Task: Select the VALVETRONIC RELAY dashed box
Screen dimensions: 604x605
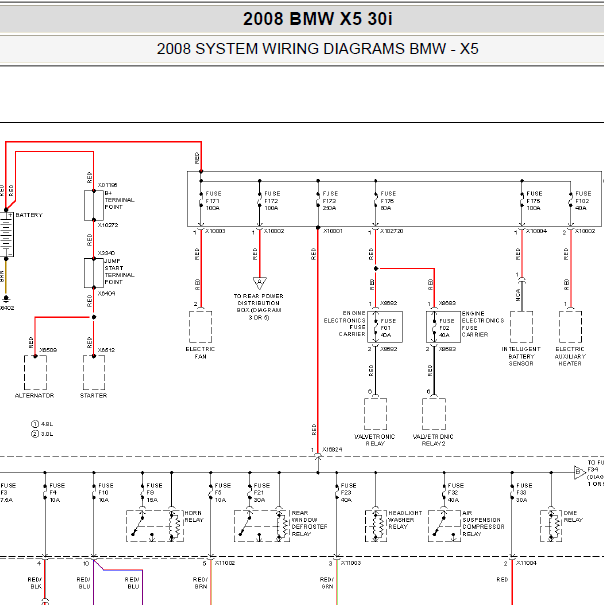Action: (x=376, y=414)
